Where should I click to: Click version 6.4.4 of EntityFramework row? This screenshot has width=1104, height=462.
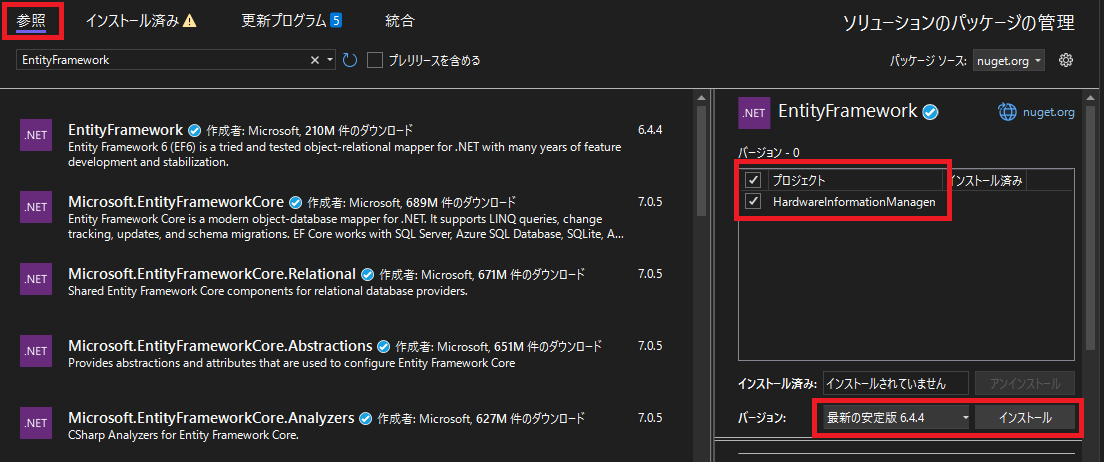coord(650,130)
